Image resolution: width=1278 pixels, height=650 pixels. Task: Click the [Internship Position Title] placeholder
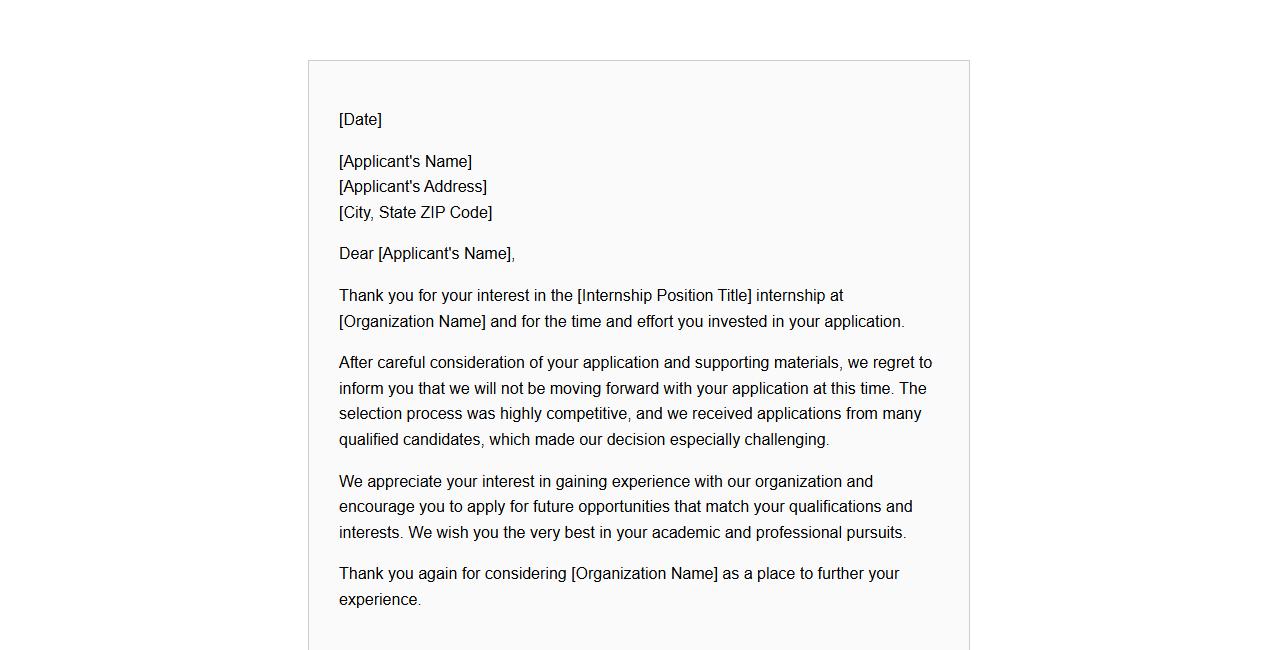tap(664, 296)
